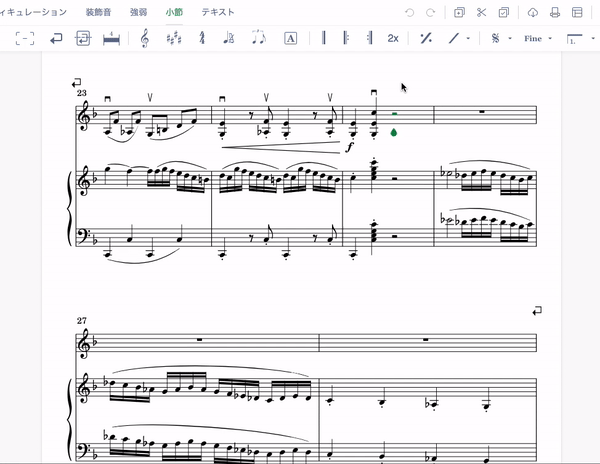This screenshot has height=464, width=600.
Task: Open the swing eighth-notes tool
Action: (x=259, y=37)
